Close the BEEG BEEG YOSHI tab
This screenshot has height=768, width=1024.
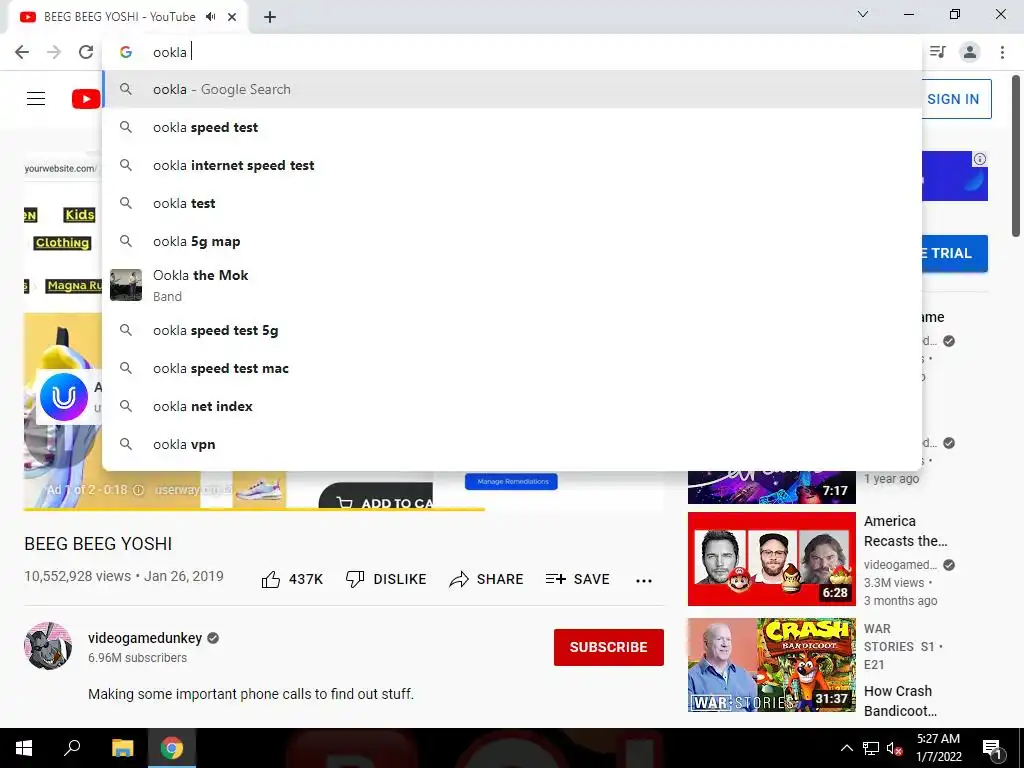(232, 17)
